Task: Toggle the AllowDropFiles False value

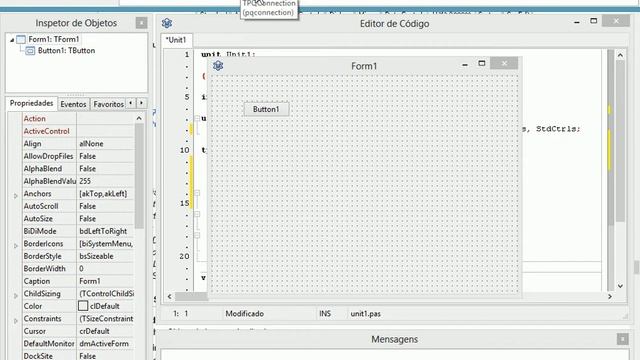Action: pos(106,156)
